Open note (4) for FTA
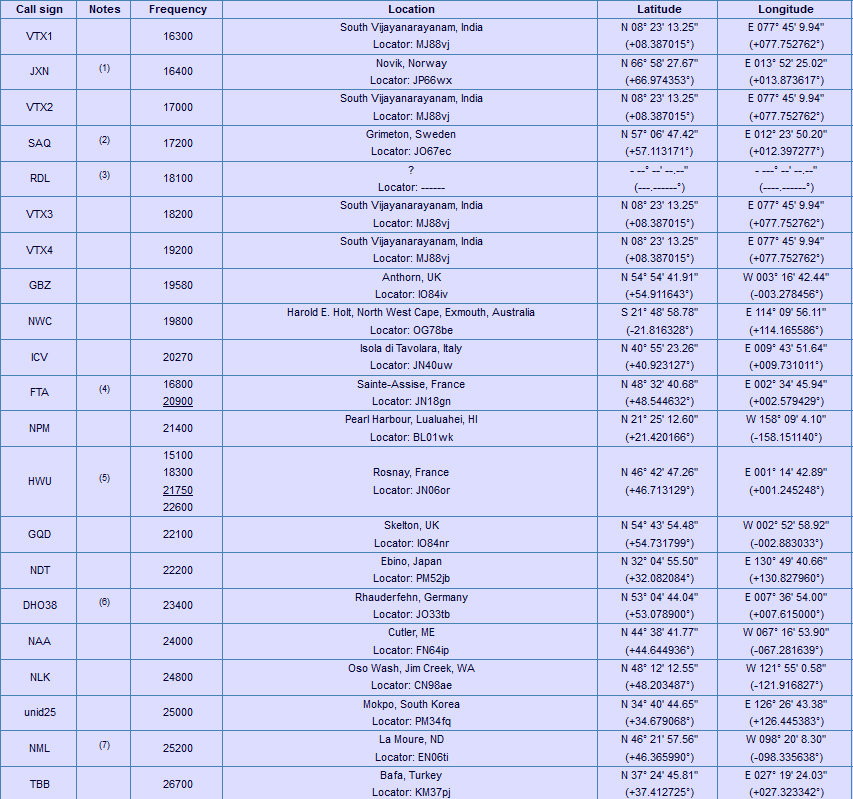The image size is (853, 799). (104, 389)
